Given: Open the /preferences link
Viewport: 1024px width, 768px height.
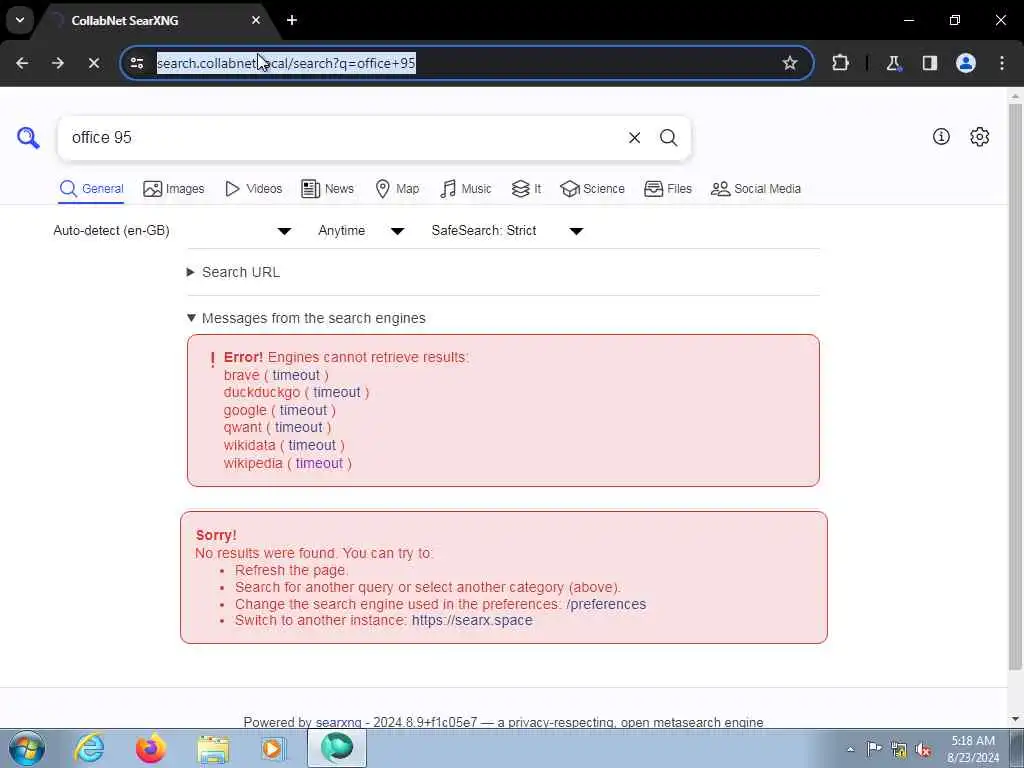Looking at the screenshot, I should coord(606,605).
